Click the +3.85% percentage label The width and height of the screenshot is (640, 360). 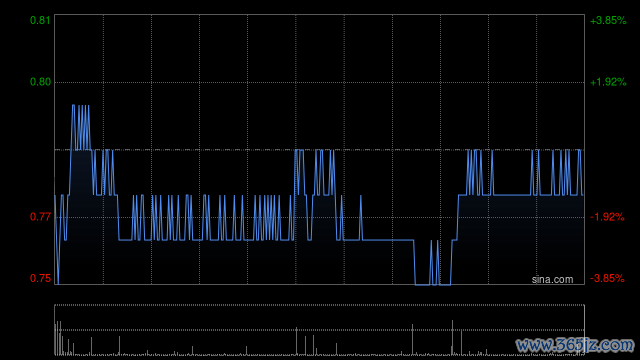(x=608, y=20)
